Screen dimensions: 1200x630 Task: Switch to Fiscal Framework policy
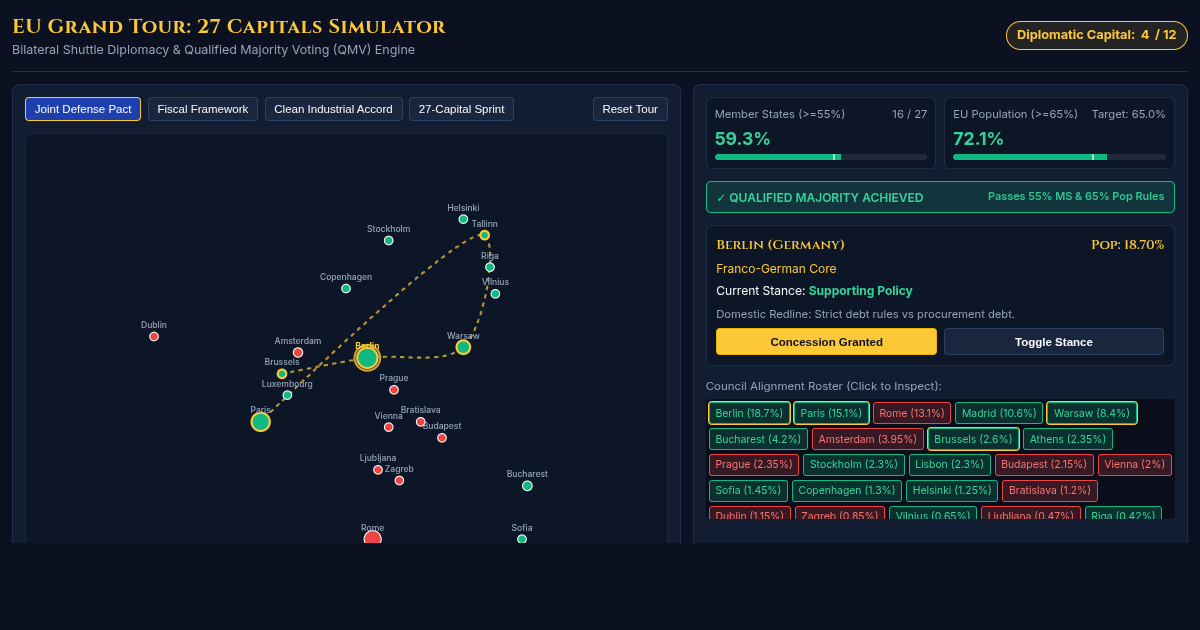point(203,109)
